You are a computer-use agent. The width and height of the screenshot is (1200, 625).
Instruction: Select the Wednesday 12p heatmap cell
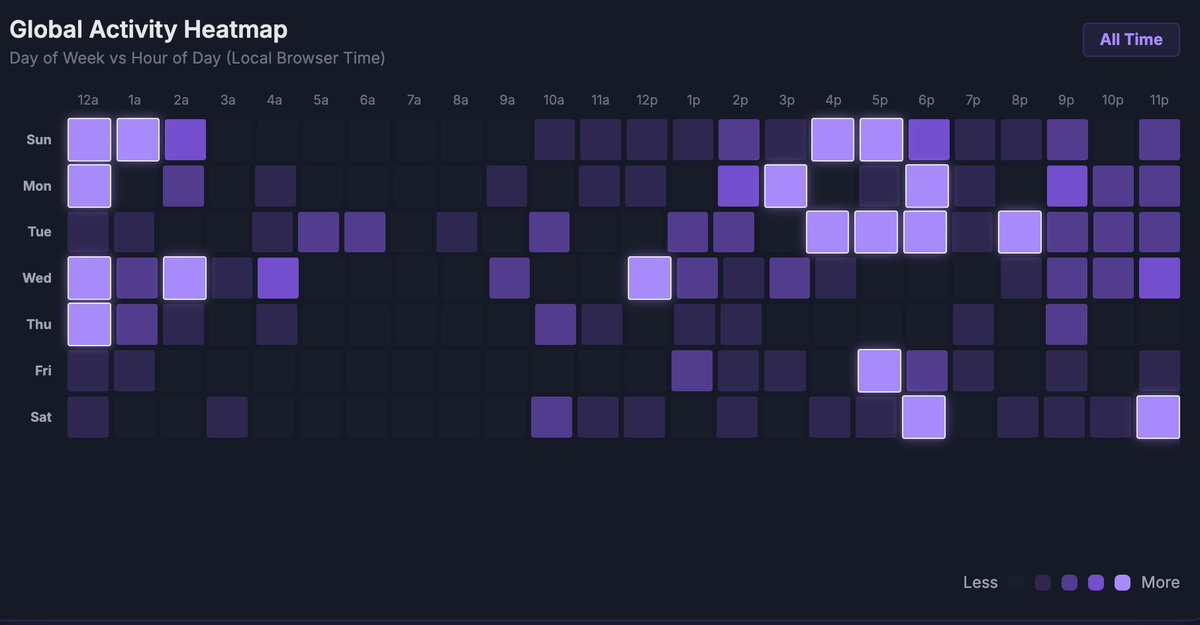(x=649, y=278)
